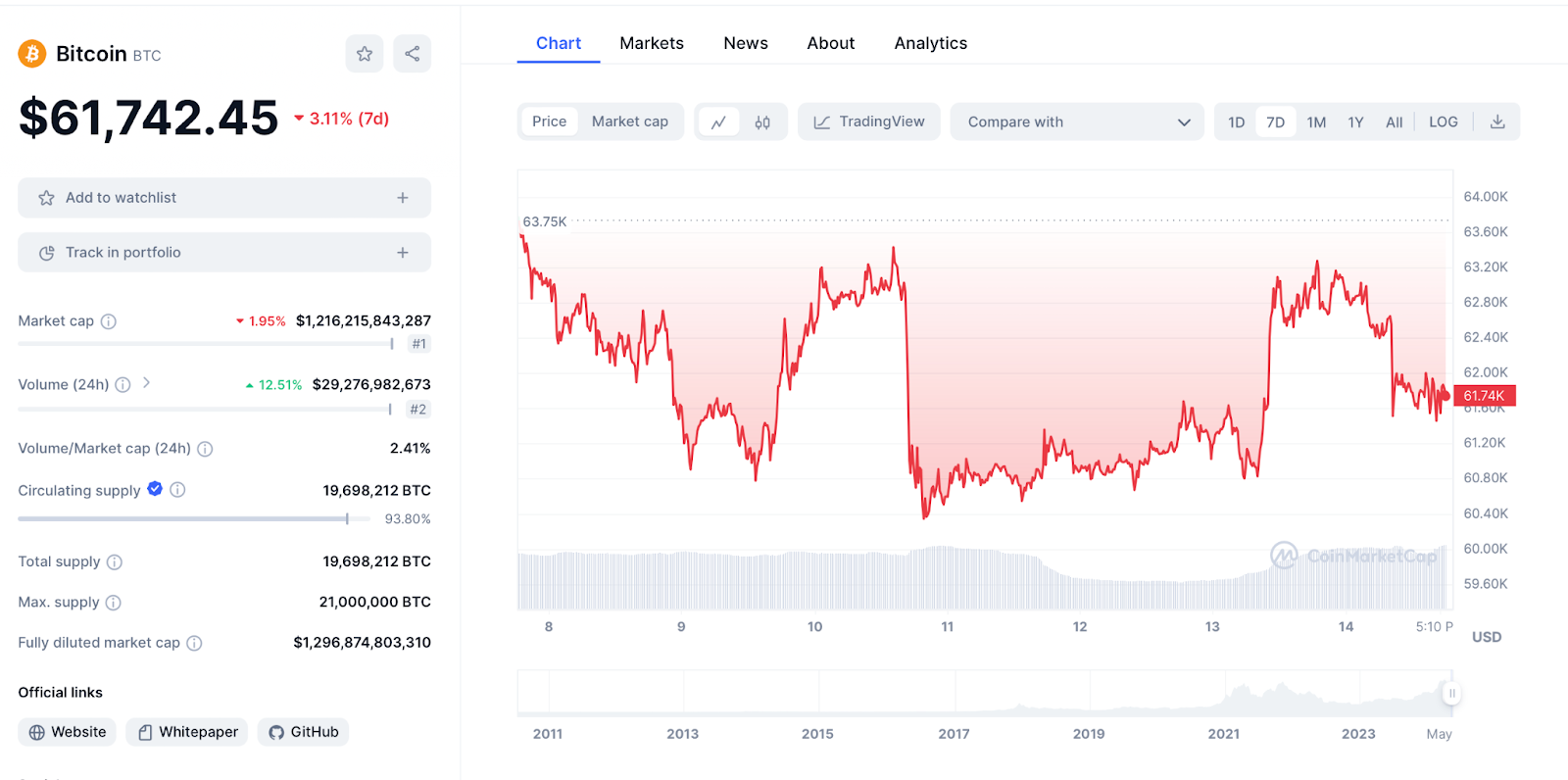Image resolution: width=1568 pixels, height=780 pixels.
Task: Click the Total supply info icon
Action: pyautogui.click(x=115, y=561)
